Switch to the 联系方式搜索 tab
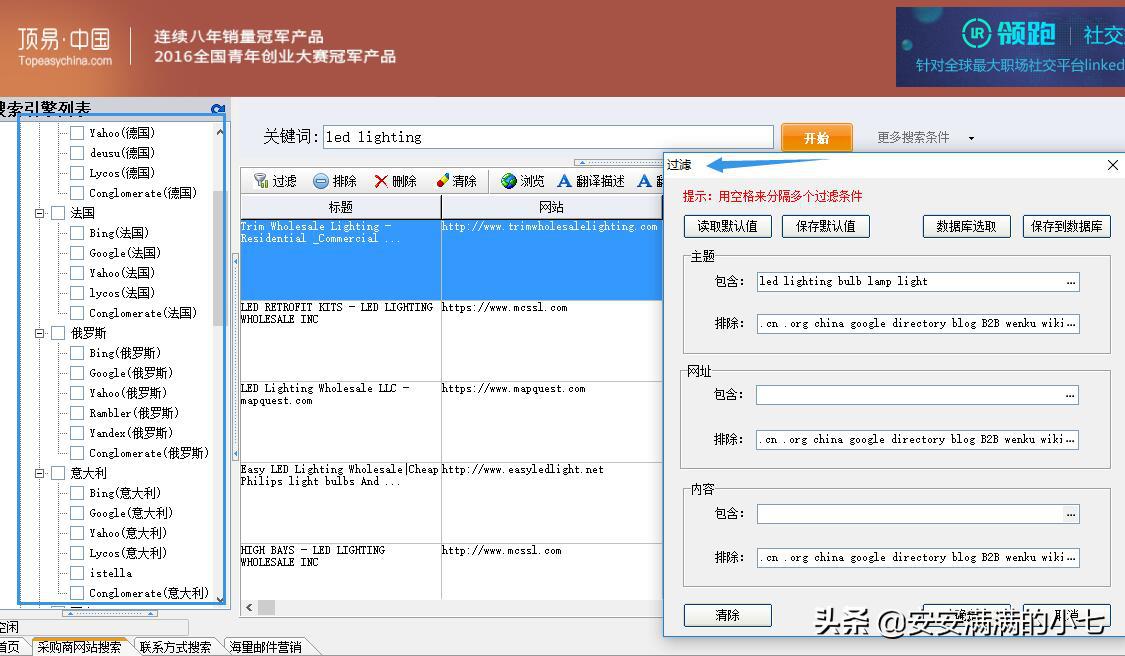The image size is (1125, 656). click(x=176, y=646)
